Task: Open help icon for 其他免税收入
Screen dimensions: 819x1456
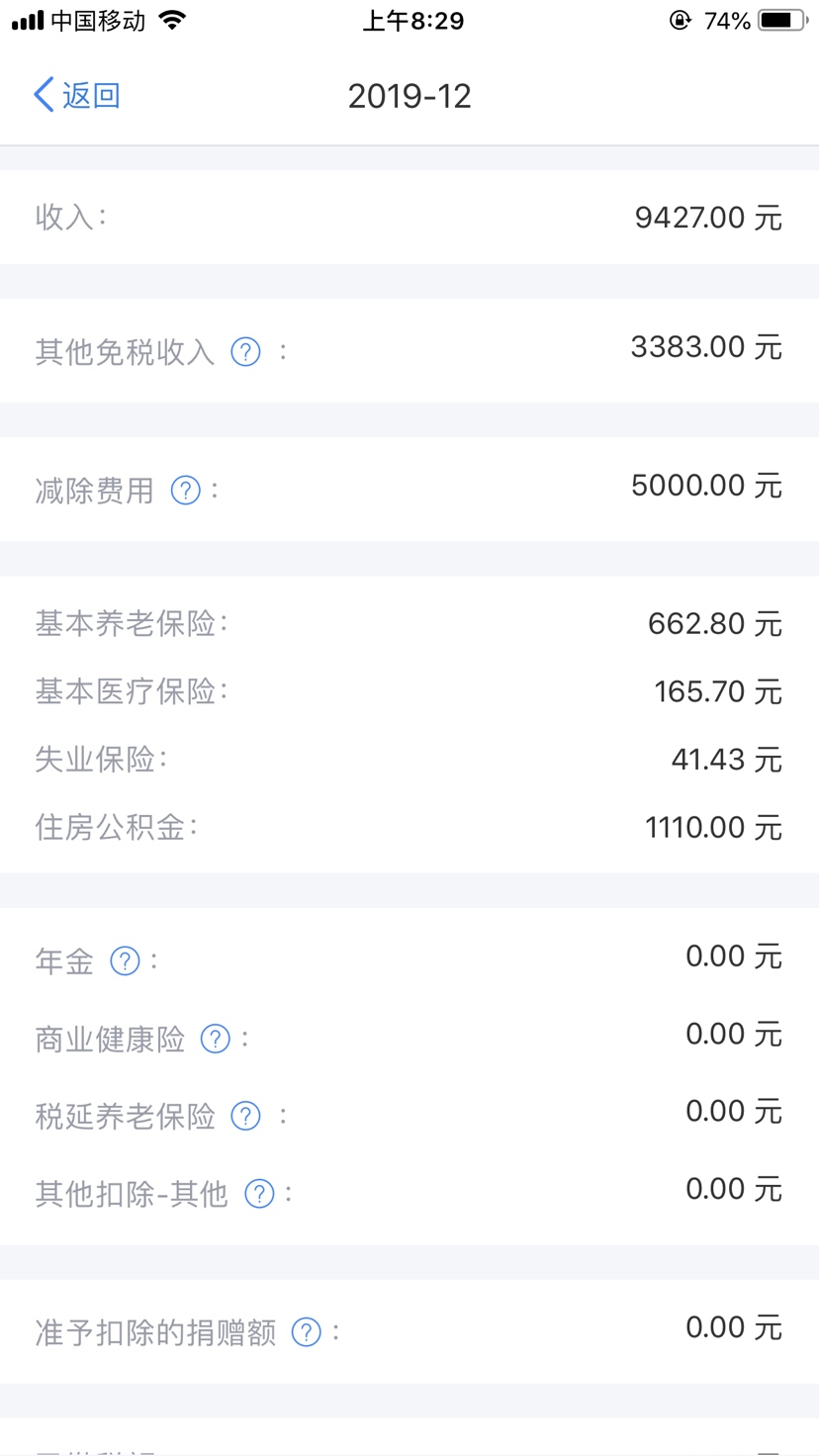Action: point(245,351)
